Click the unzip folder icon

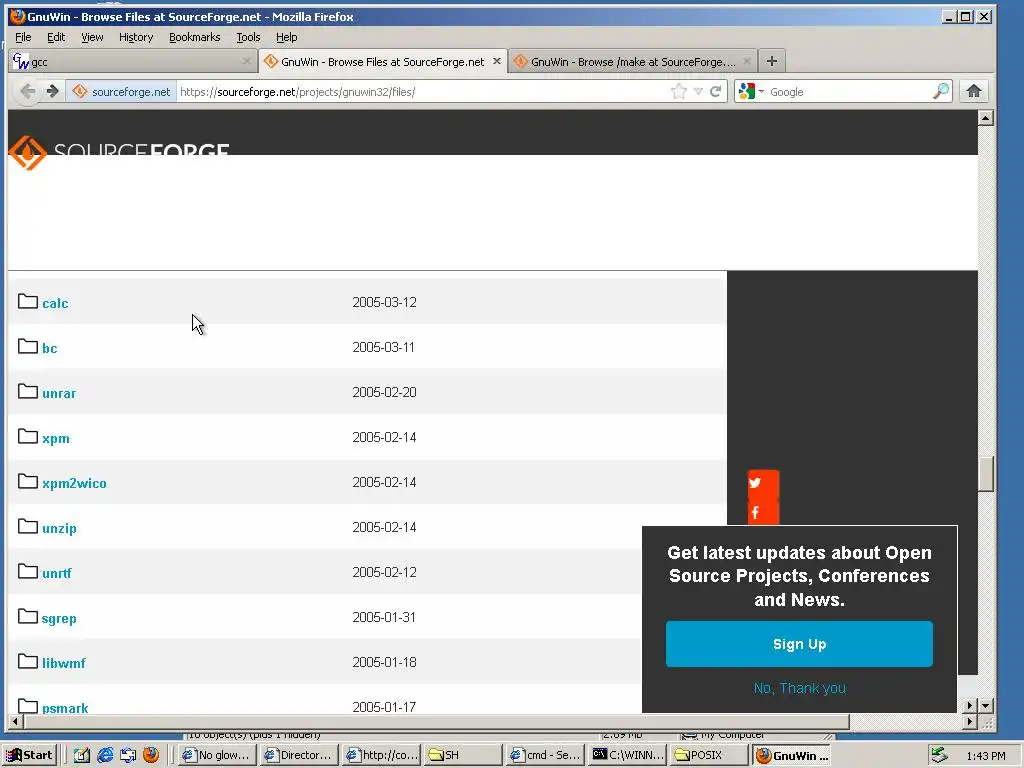27,526
